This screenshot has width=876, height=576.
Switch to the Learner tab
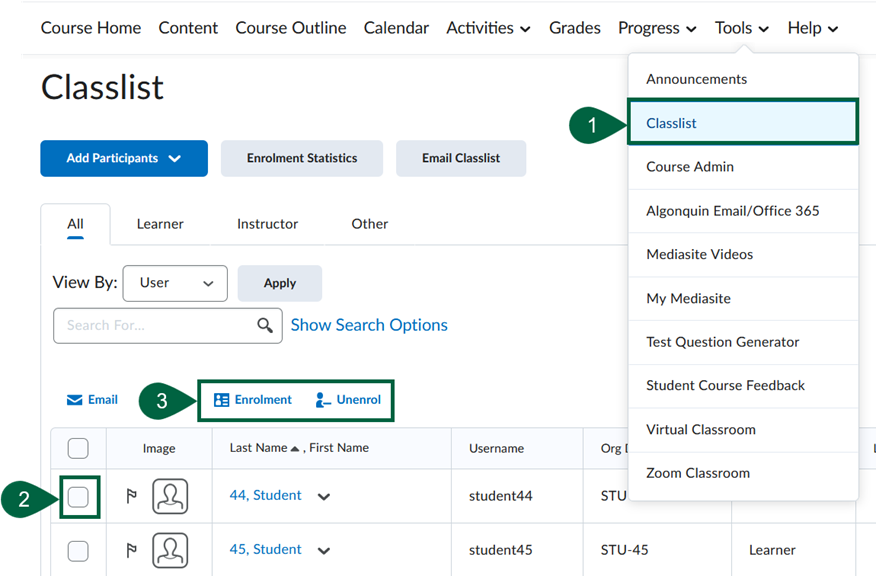[x=159, y=224]
